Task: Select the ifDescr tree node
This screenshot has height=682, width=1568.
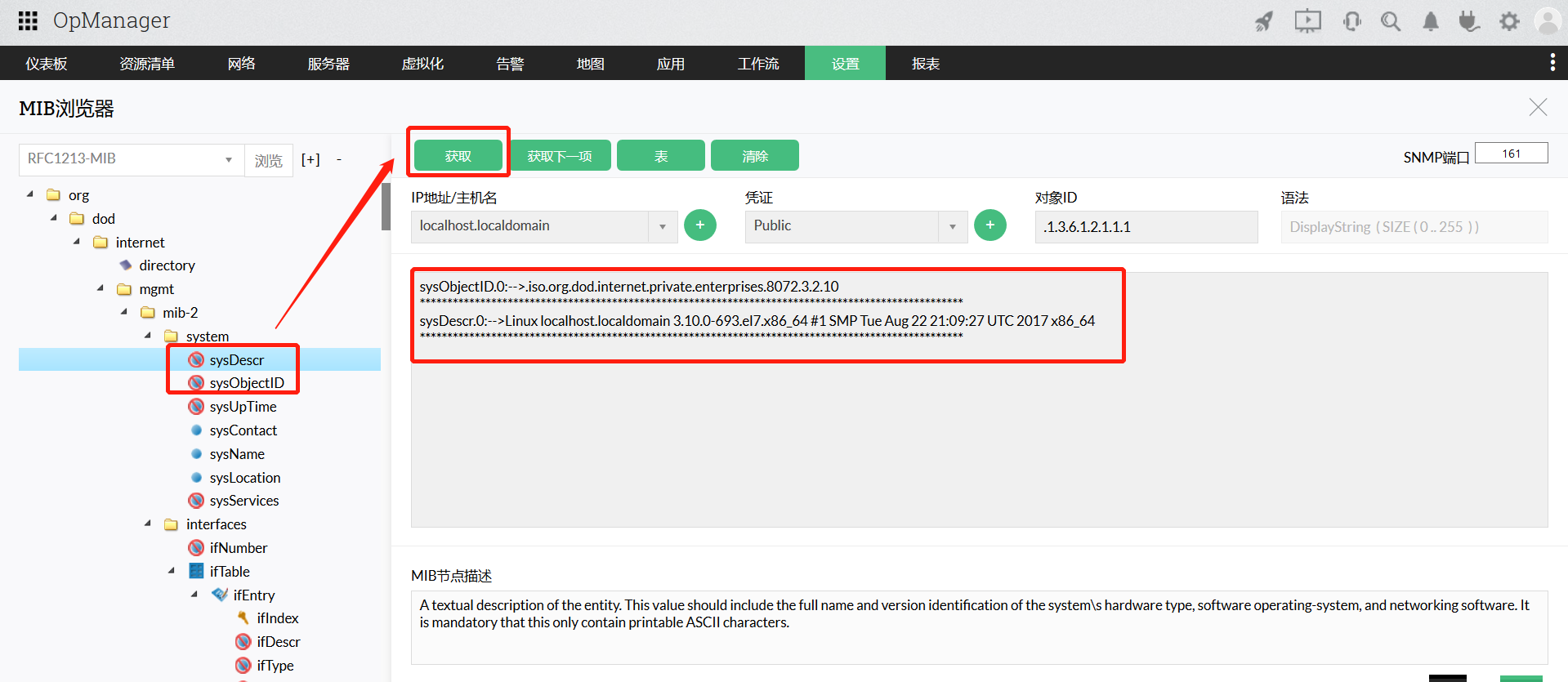Action: (x=279, y=642)
